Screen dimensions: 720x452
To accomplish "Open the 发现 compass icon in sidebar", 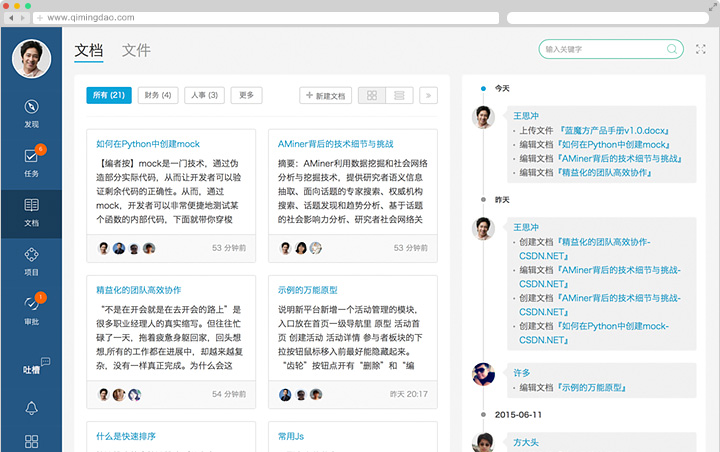I will click(31, 108).
